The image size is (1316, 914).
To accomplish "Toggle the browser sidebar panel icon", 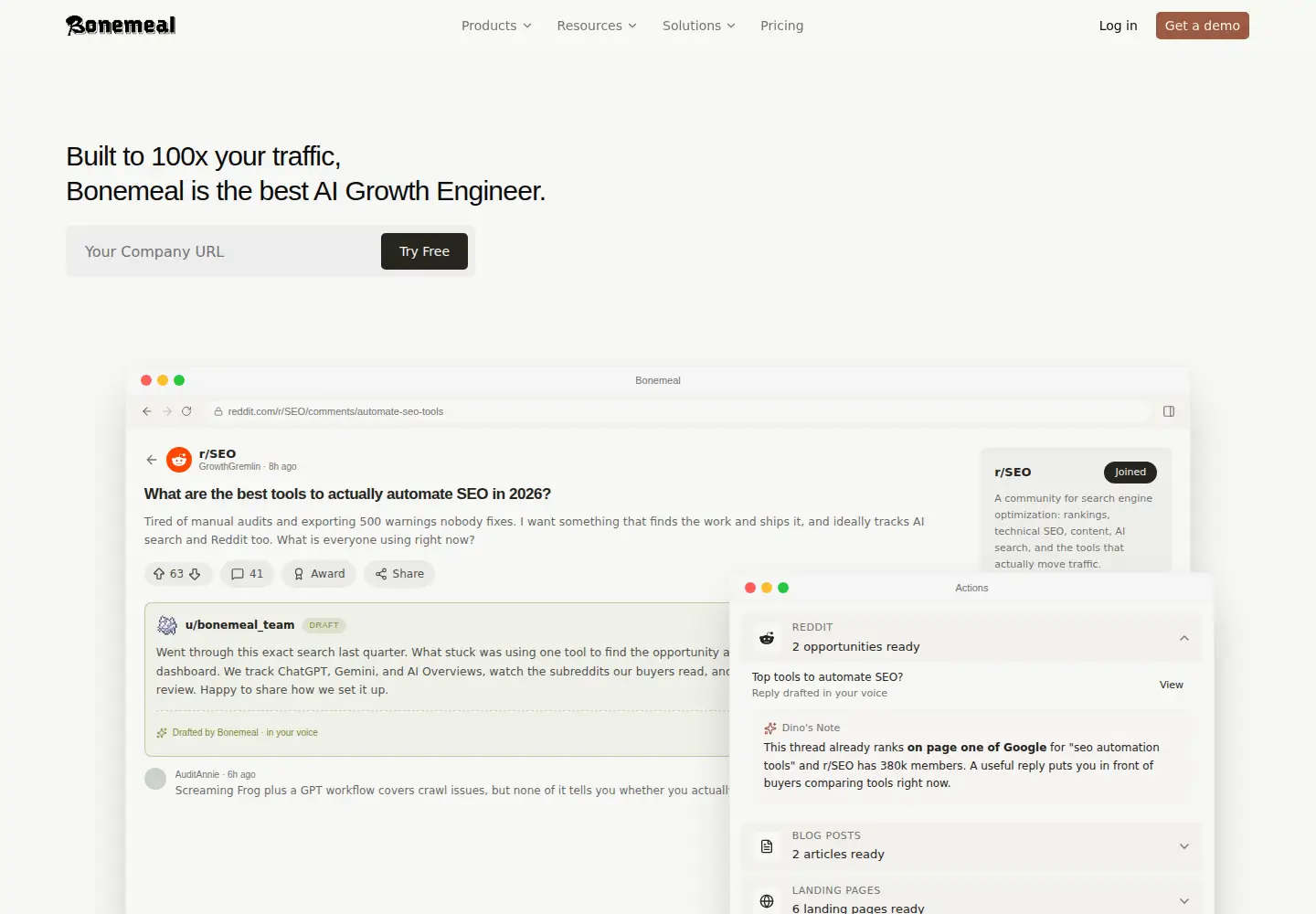I will click(x=1169, y=411).
